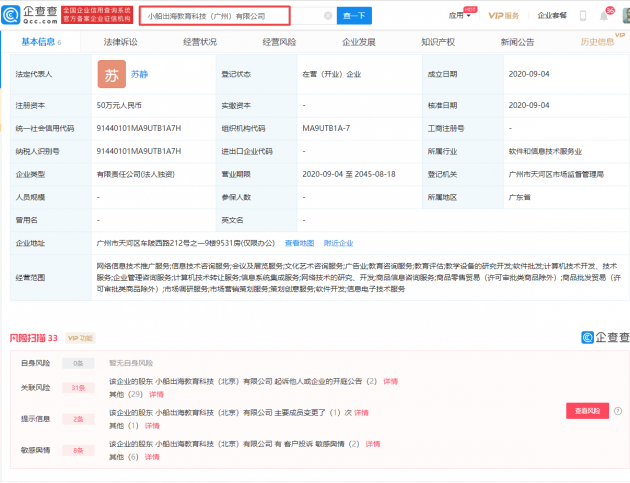
Task: Select the 广州市天河区市场监督管理局 text
Action: tap(556, 174)
